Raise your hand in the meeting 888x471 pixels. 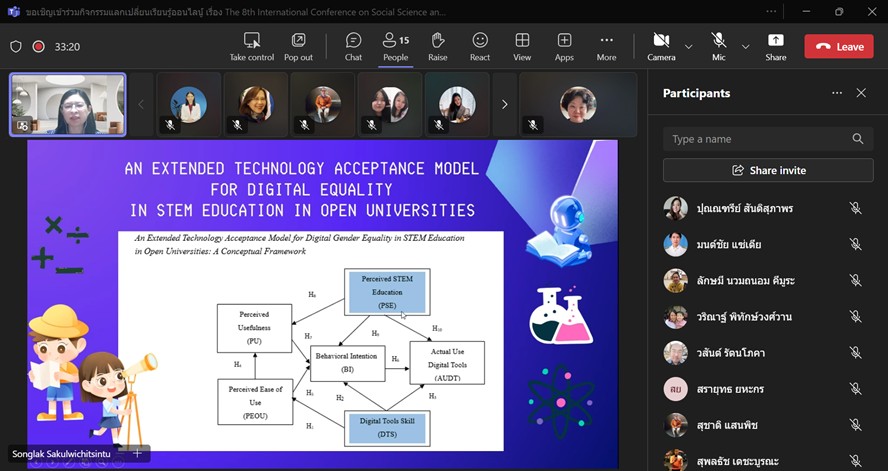click(438, 46)
